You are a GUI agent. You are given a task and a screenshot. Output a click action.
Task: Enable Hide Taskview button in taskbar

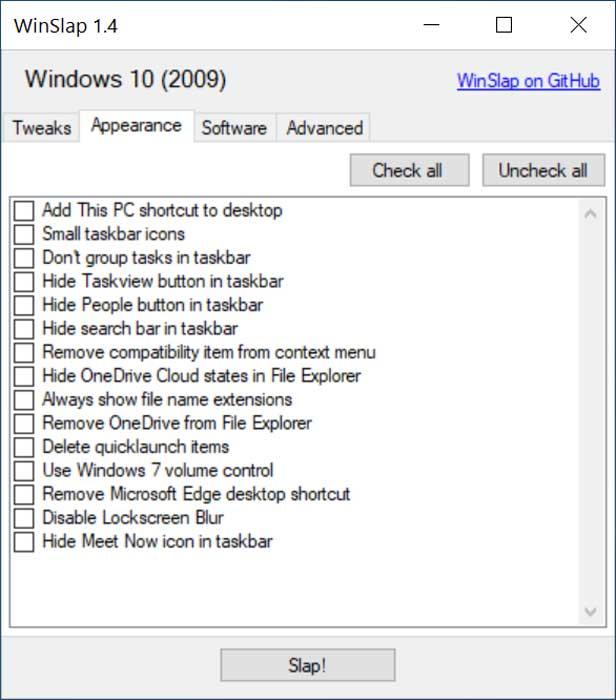pos(24,282)
